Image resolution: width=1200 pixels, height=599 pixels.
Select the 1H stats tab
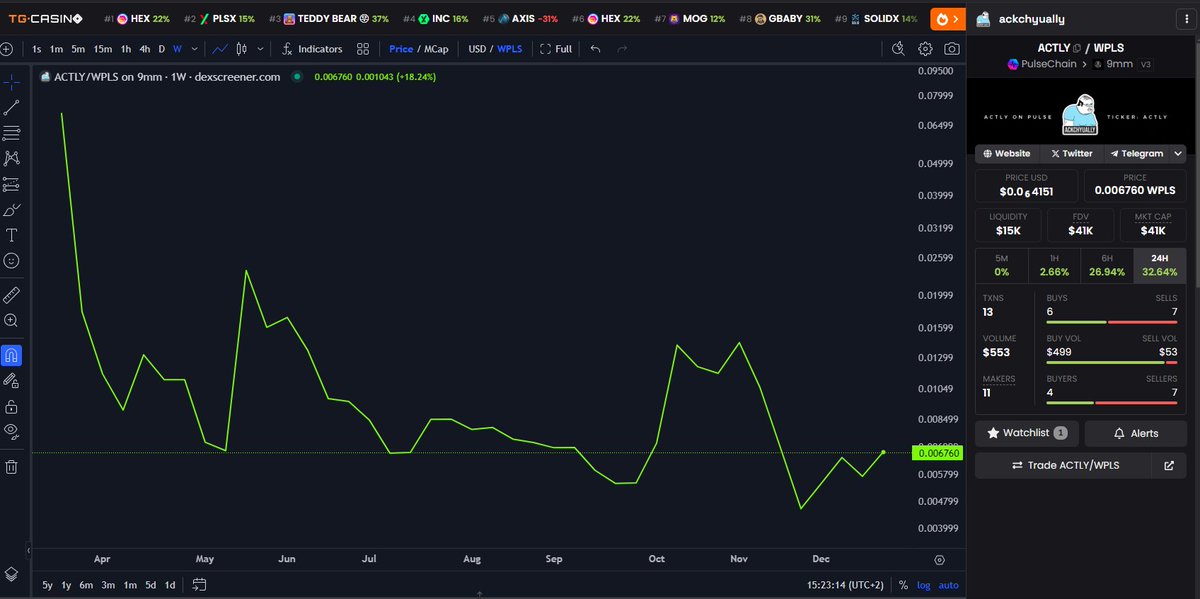pyautogui.click(x=1054, y=265)
